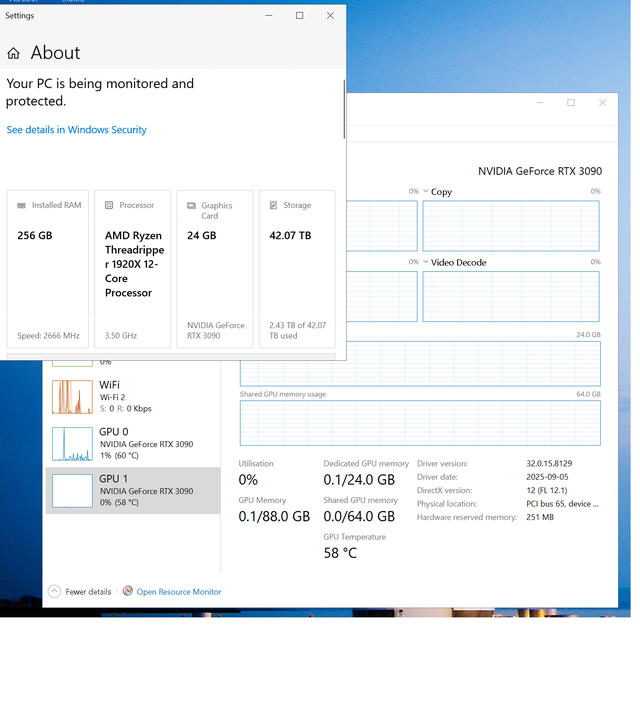Click the Storage drive icon
The width and height of the screenshot is (640, 701).
click(x=274, y=205)
